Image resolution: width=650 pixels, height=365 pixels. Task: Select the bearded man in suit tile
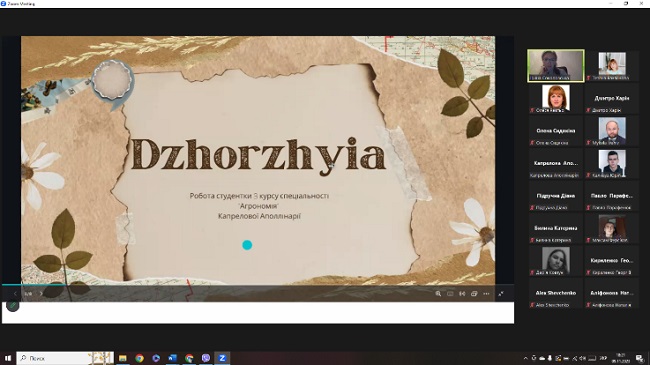[x=612, y=131]
